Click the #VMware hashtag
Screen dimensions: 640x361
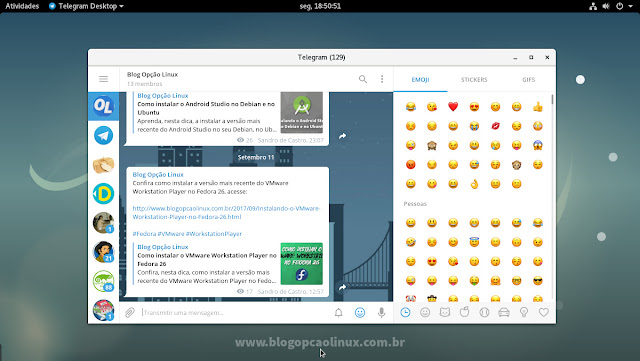click(171, 234)
